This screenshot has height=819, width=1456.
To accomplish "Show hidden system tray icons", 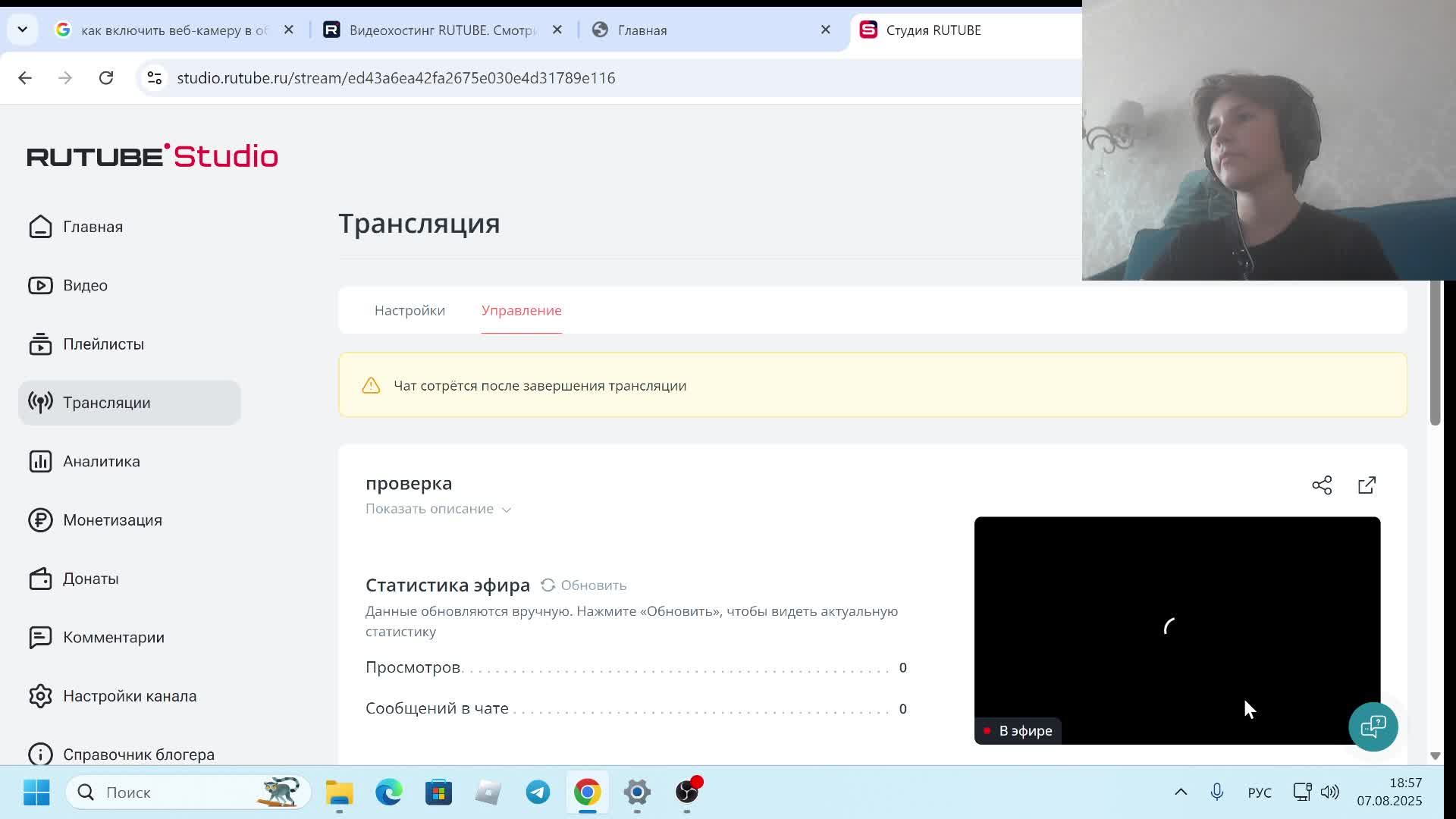I will coord(1181,792).
